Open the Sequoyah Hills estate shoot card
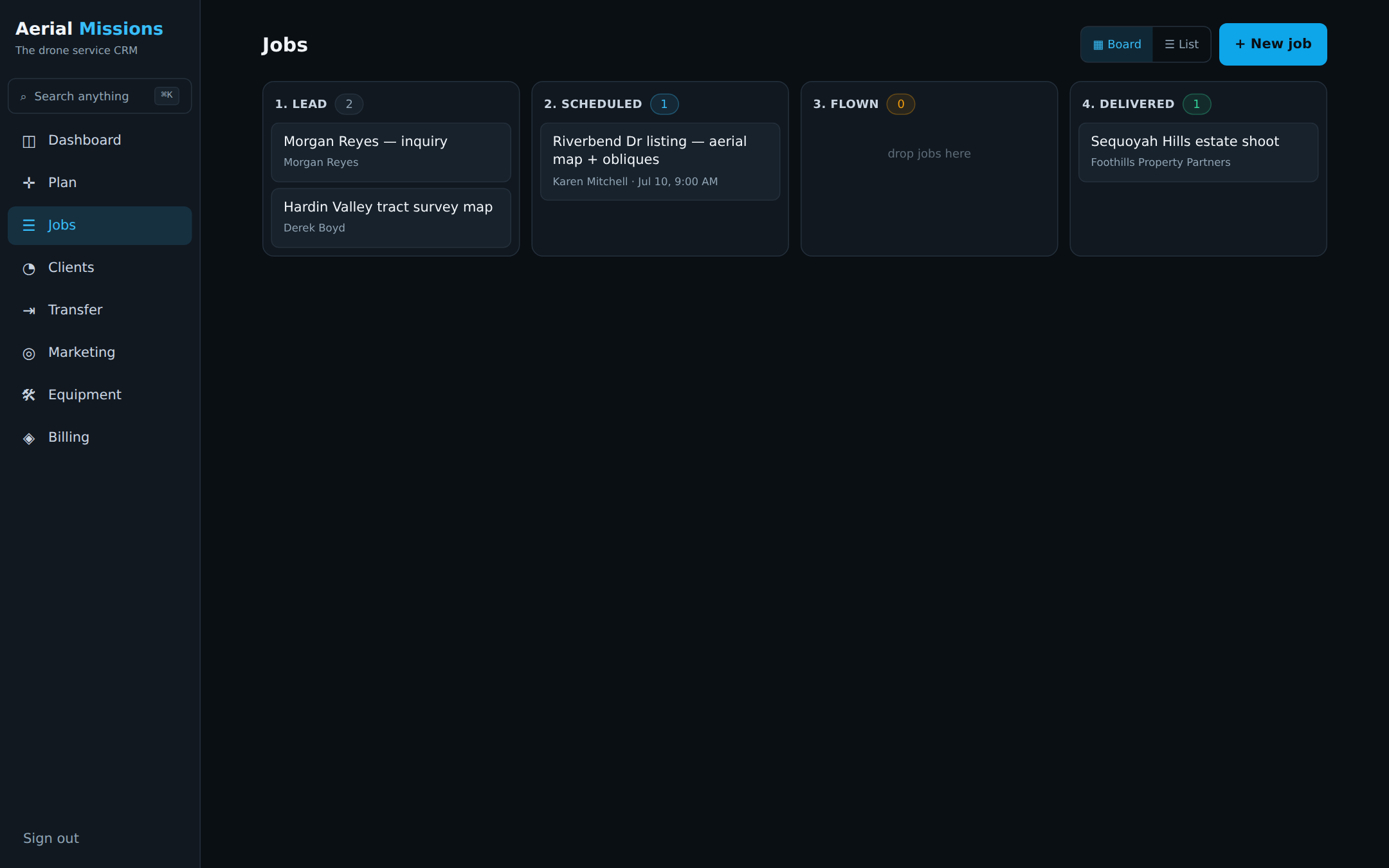 coord(1198,152)
